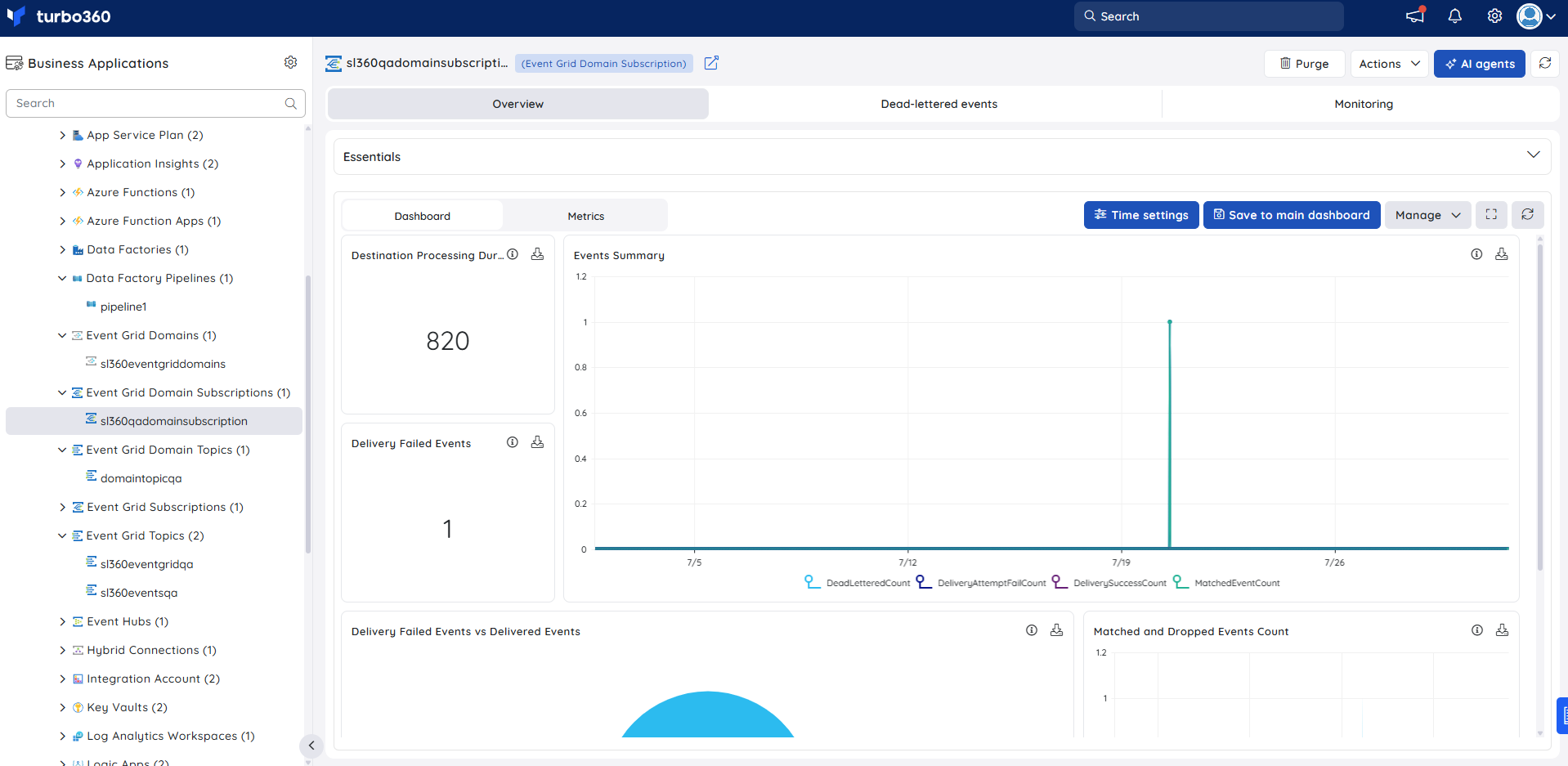Open the Manage dropdown
Image resolution: width=1568 pixels, height=766 pixels.
[1427, 215]
